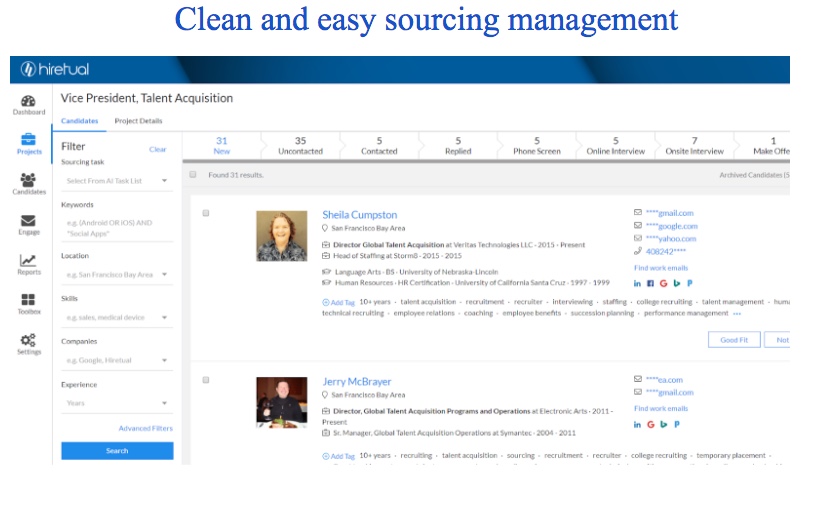Click the blue Search button
The image size is (815, 513).
(x=117, y=451)
